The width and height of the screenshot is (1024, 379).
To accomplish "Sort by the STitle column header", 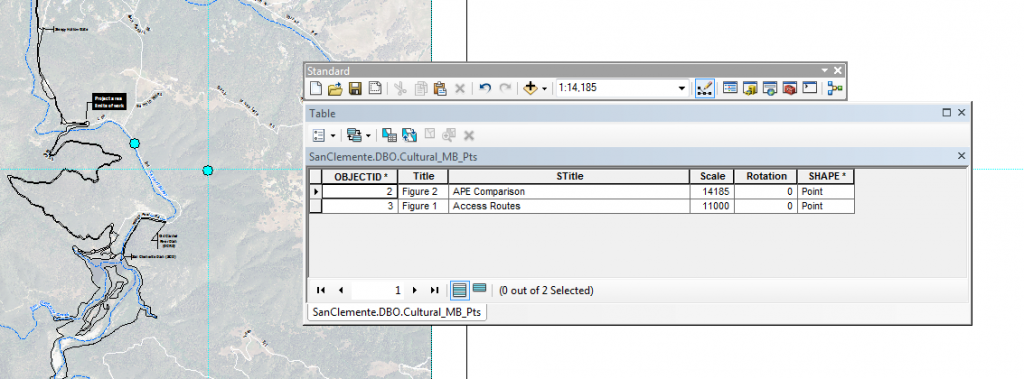I will click(569, 176).
